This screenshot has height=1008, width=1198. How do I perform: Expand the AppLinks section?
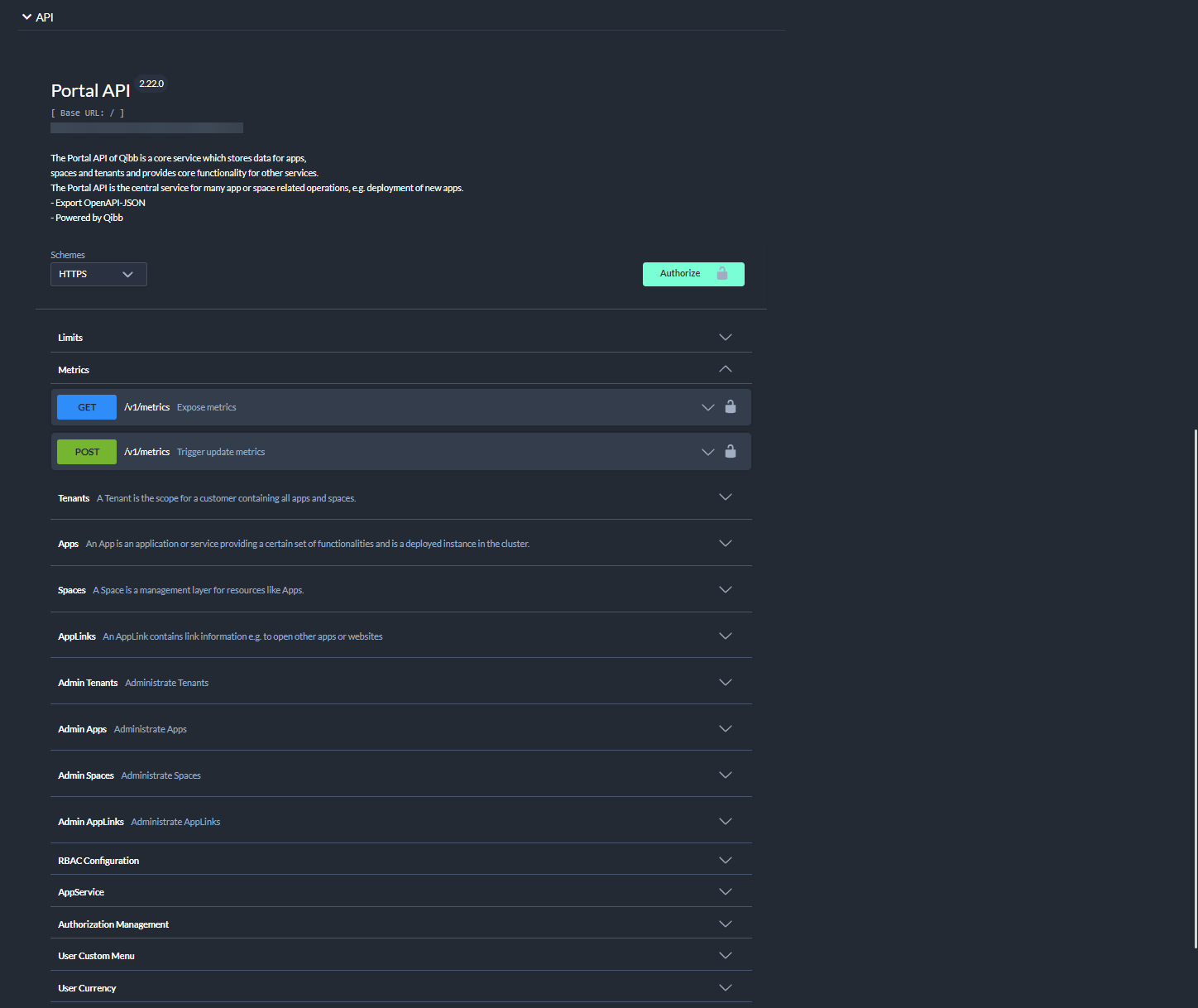[x=725, y=636]
